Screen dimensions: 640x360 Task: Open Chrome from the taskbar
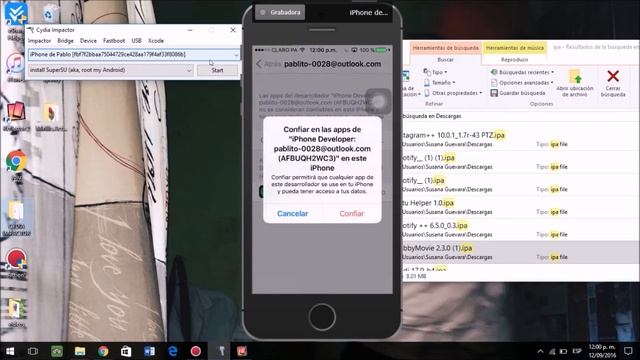tap(103, 351)
